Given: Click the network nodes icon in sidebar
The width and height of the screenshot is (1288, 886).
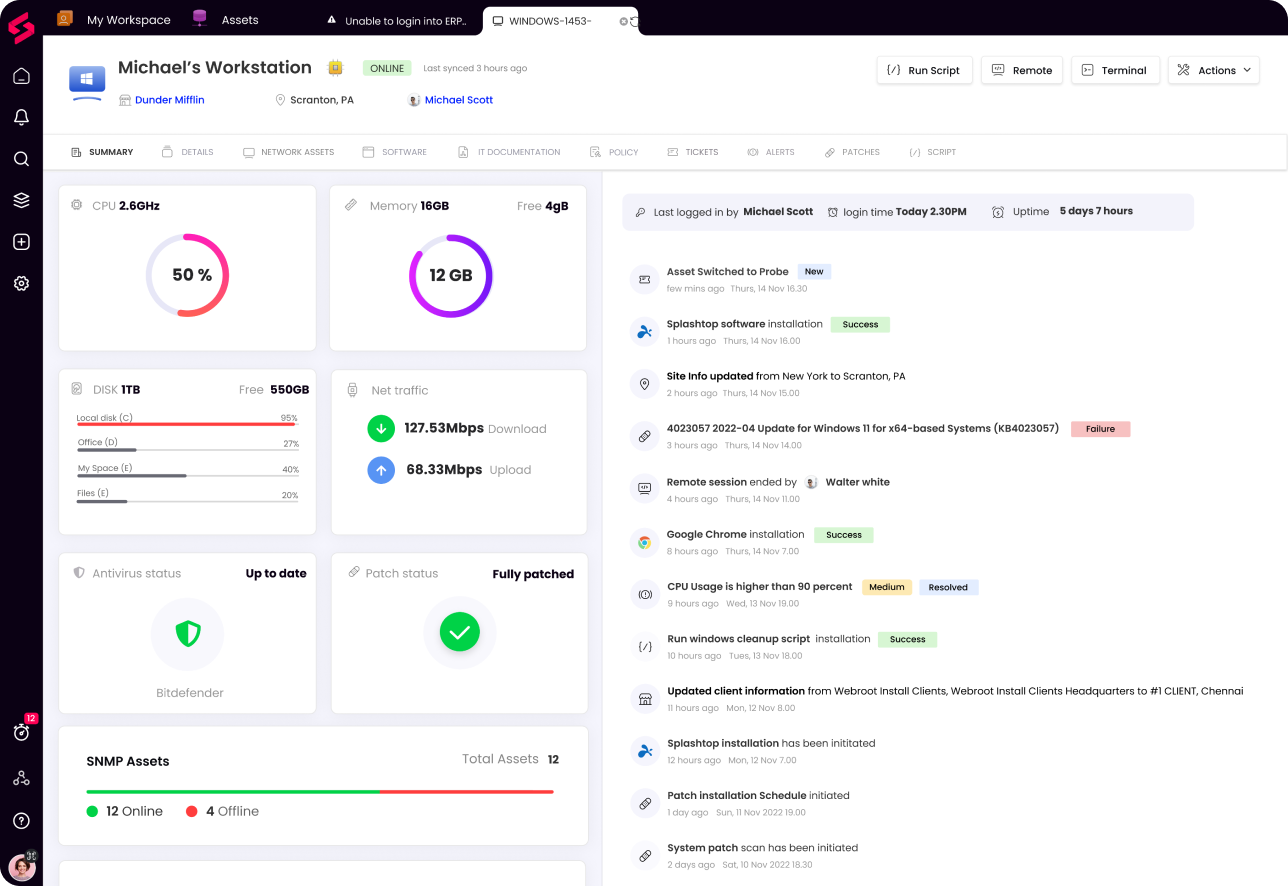Looking at the screenshot, I should [x=21, y=778].
